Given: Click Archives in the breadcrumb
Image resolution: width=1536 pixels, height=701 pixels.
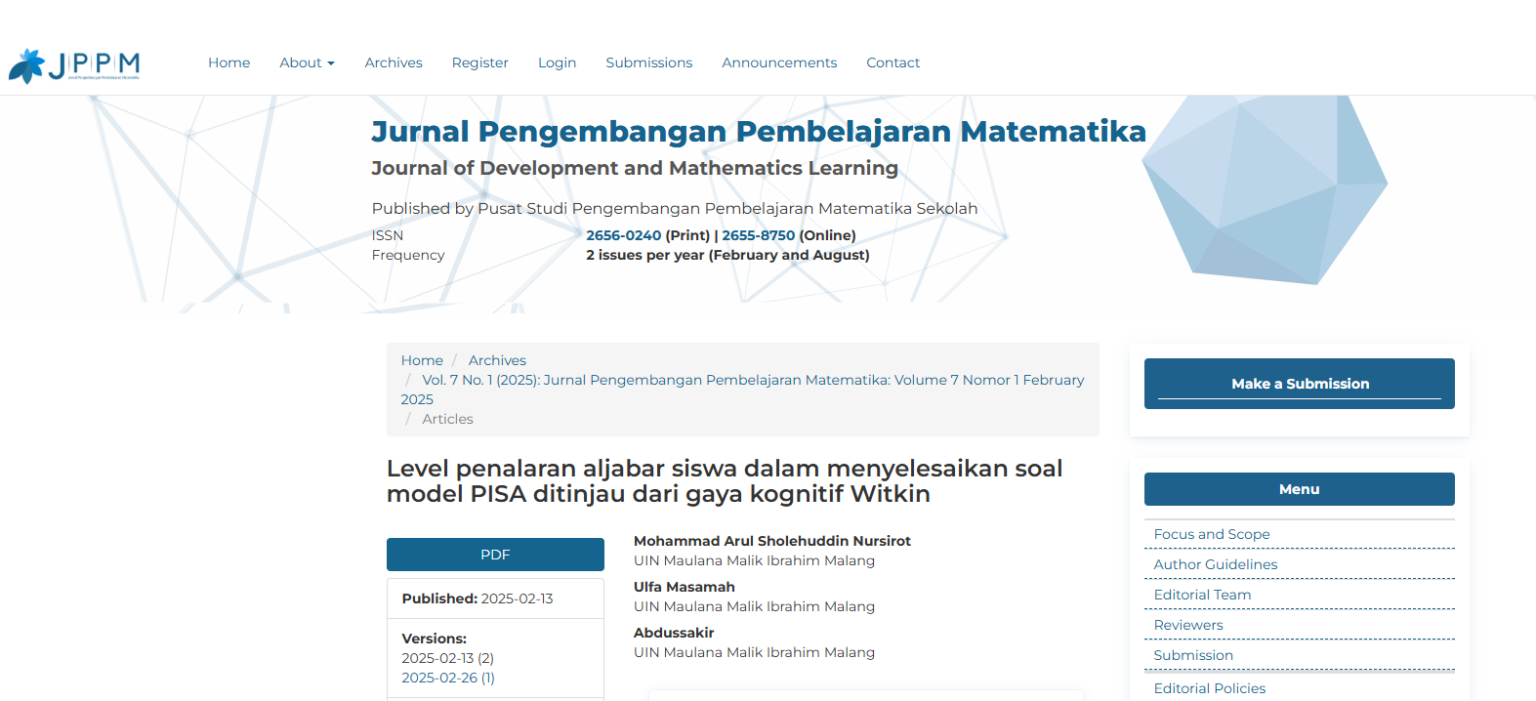Looking at the screenshot, I should (x=497, y=360).
